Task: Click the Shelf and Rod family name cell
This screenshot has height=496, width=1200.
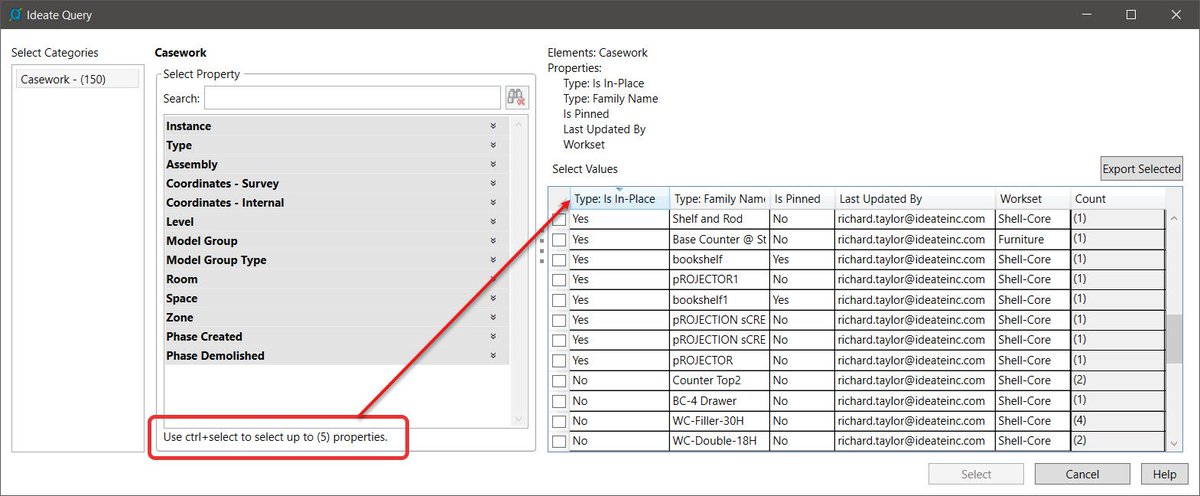Action: pyautogui.click(x=719, y=219)
